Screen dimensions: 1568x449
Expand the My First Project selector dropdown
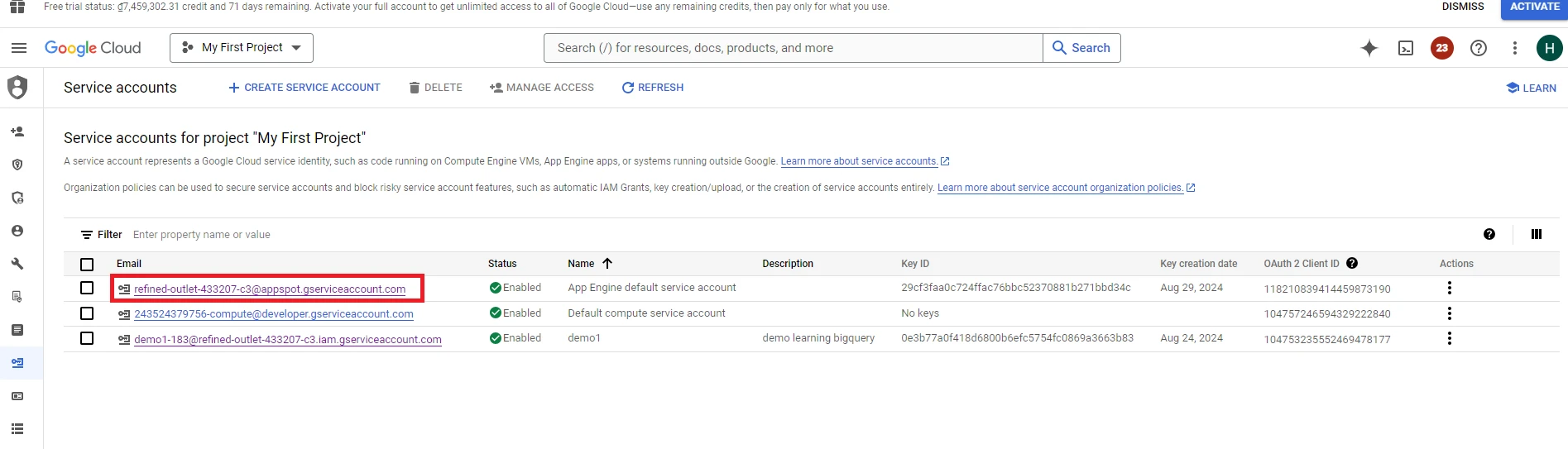[242, 48]
